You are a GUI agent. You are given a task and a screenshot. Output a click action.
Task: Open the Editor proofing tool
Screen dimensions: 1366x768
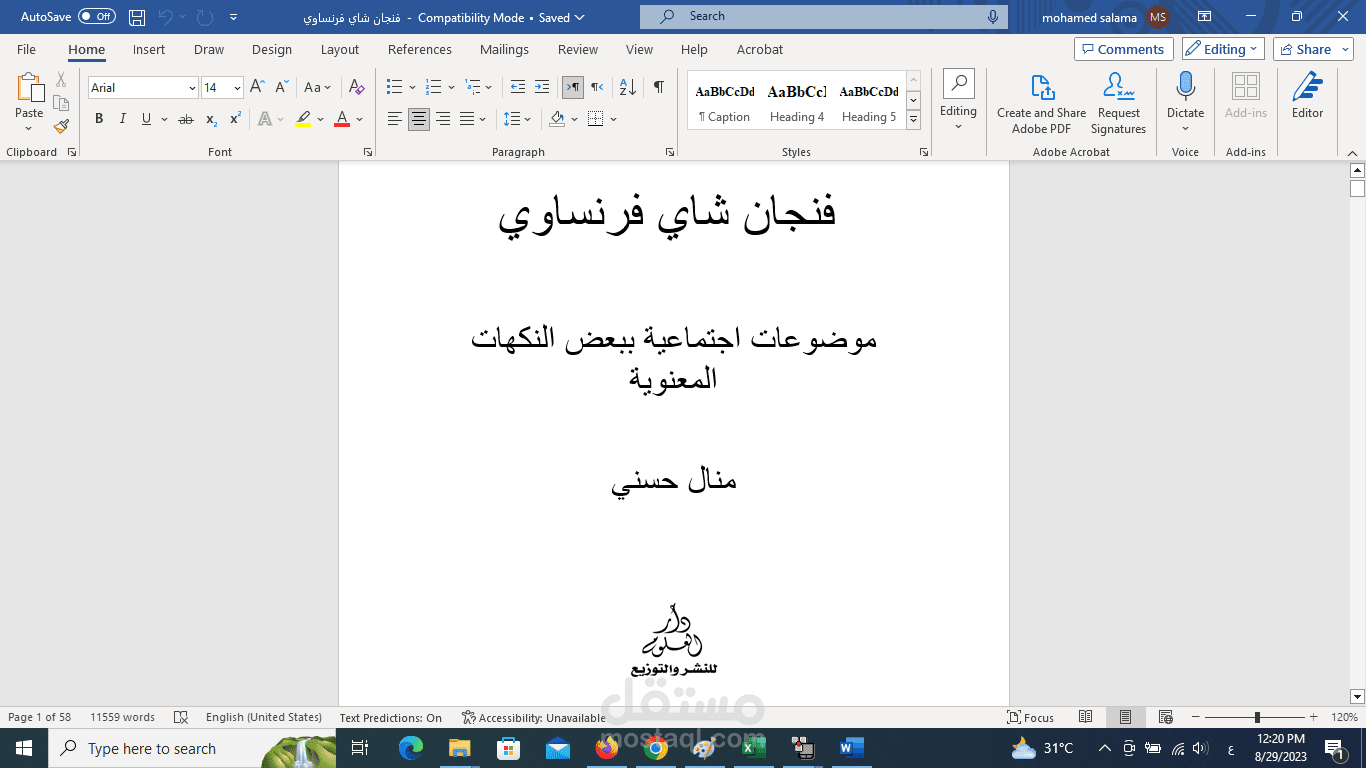click(1307, 96)
